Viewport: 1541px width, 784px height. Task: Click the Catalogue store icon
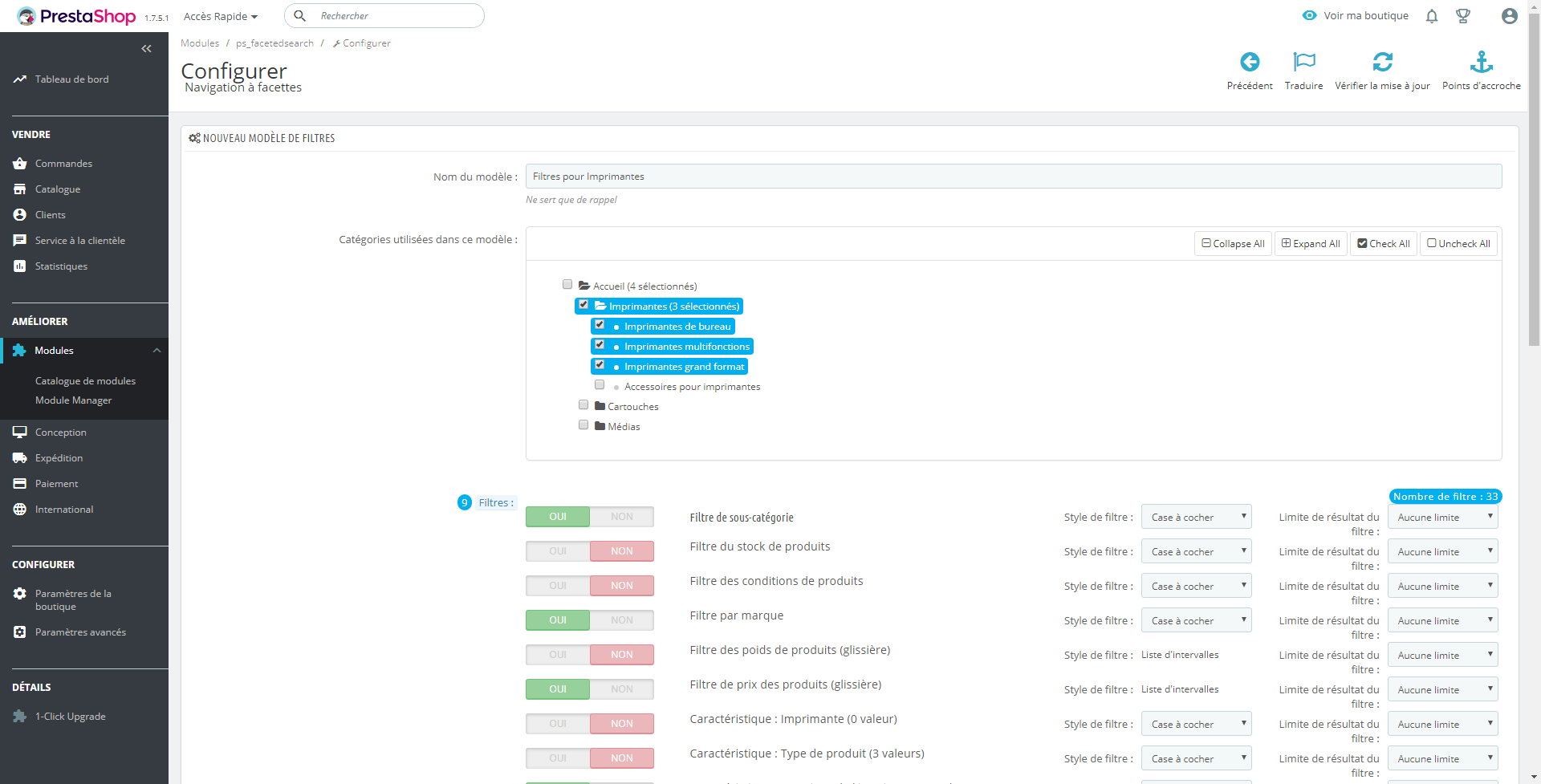click(x=20, y=189)
